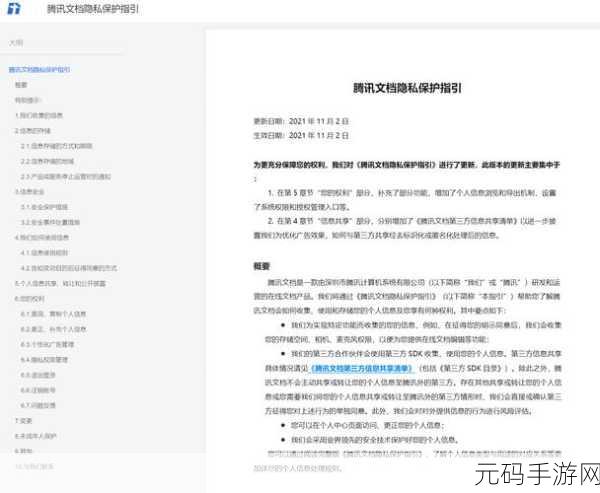Open outline item 3.1 安全保护措施

tap(44, 207)
